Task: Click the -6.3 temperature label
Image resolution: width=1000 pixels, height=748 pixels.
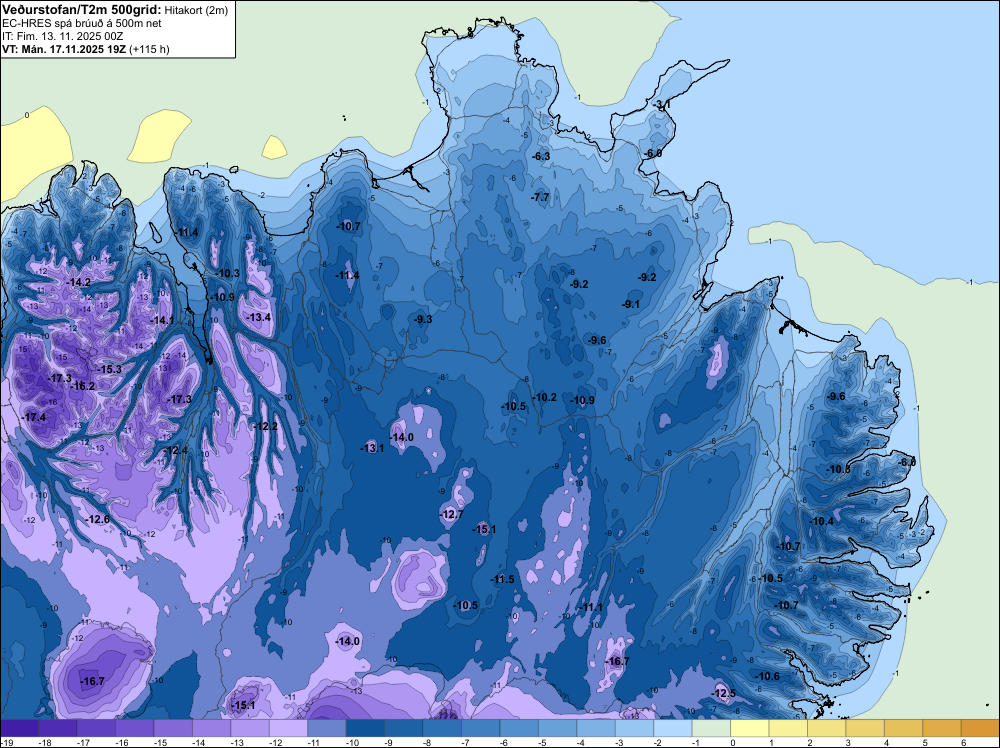Action: coord(541,156)
